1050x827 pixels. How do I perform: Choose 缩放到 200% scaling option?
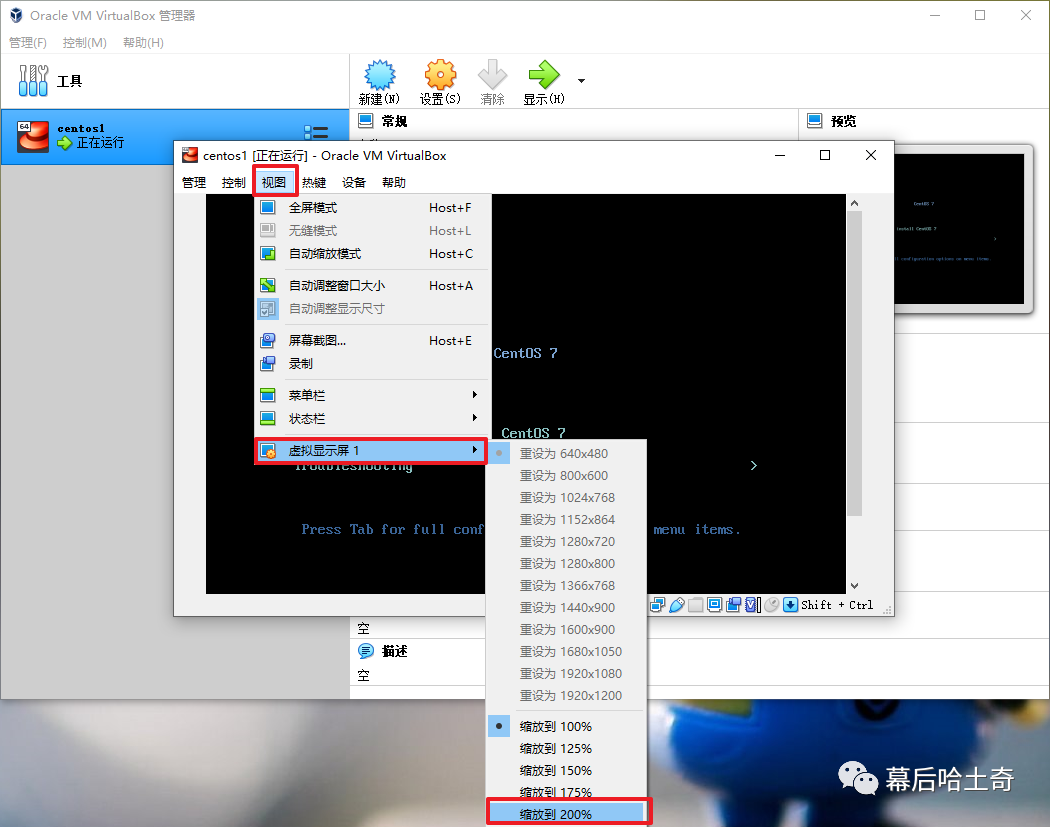tap(555, 814)
